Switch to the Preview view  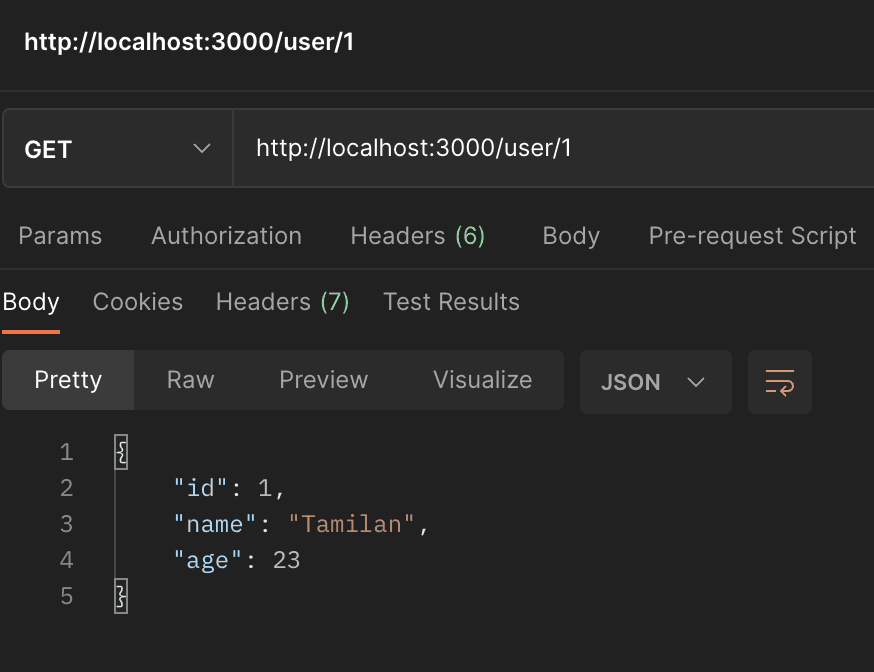324,380
